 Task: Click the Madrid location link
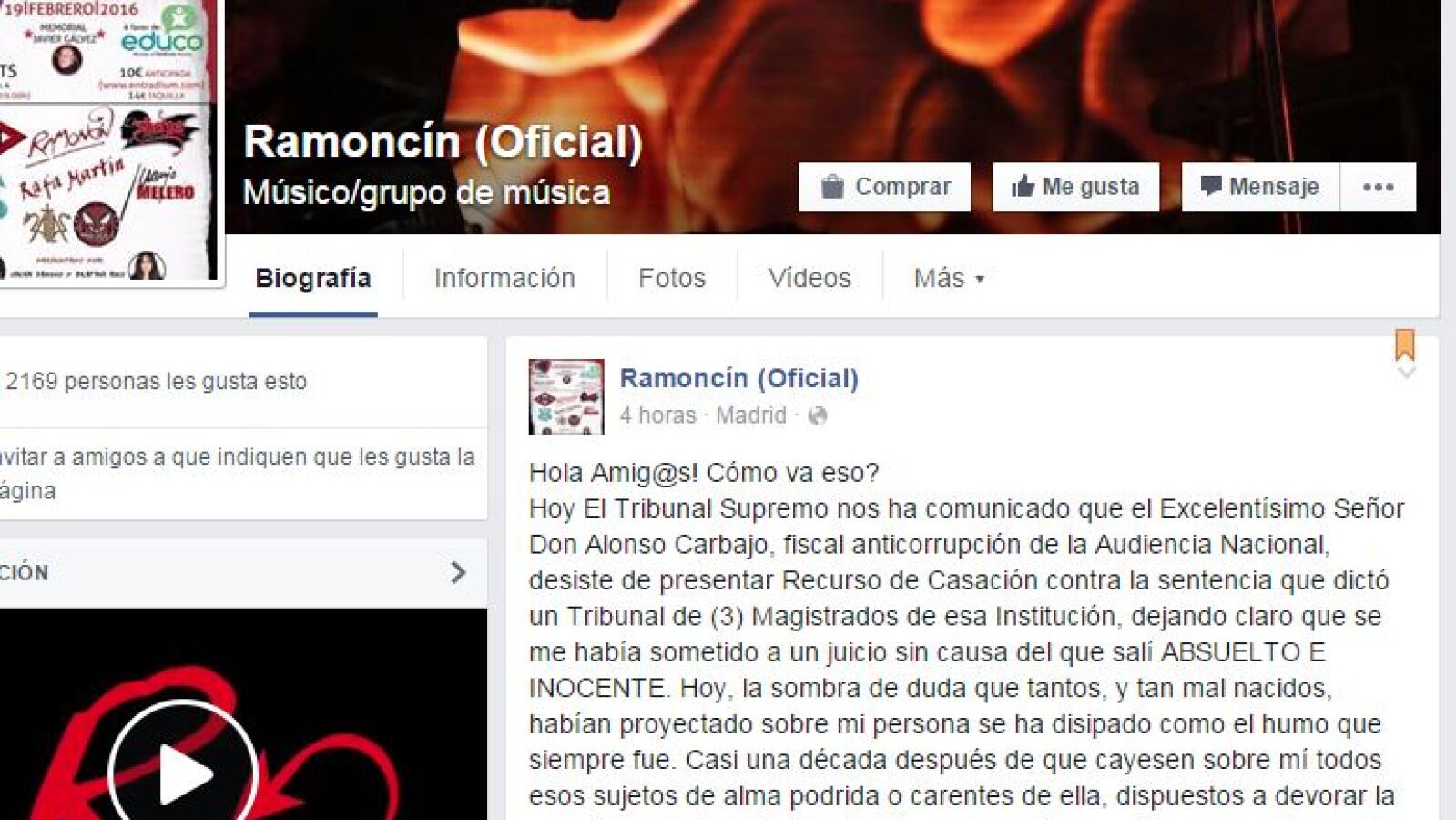750,415
